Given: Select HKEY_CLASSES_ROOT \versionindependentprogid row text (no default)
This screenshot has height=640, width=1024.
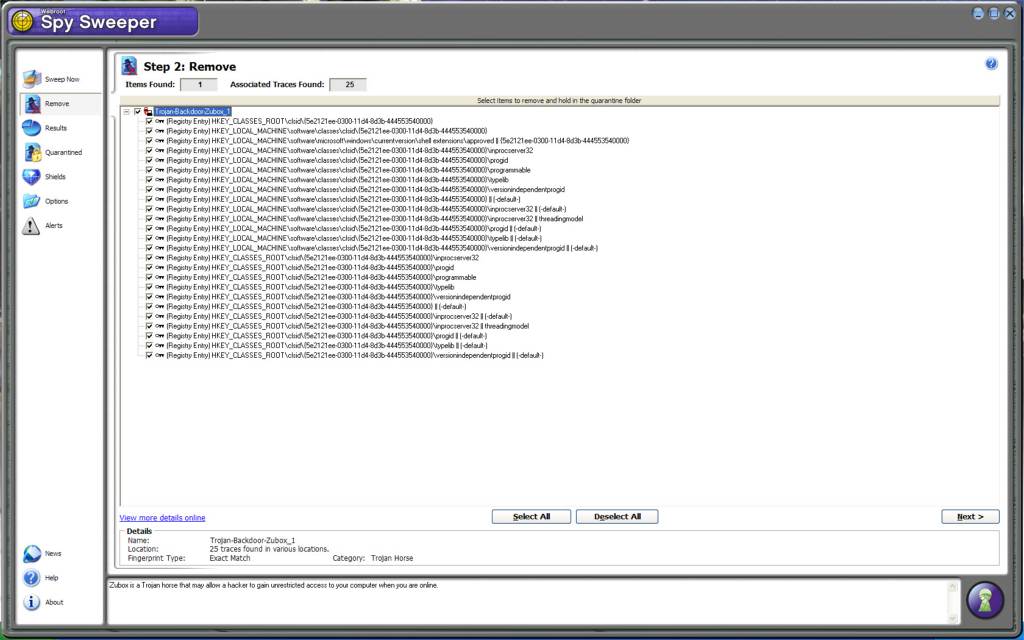Looking at the screenshot, I should tap(338, 297).
